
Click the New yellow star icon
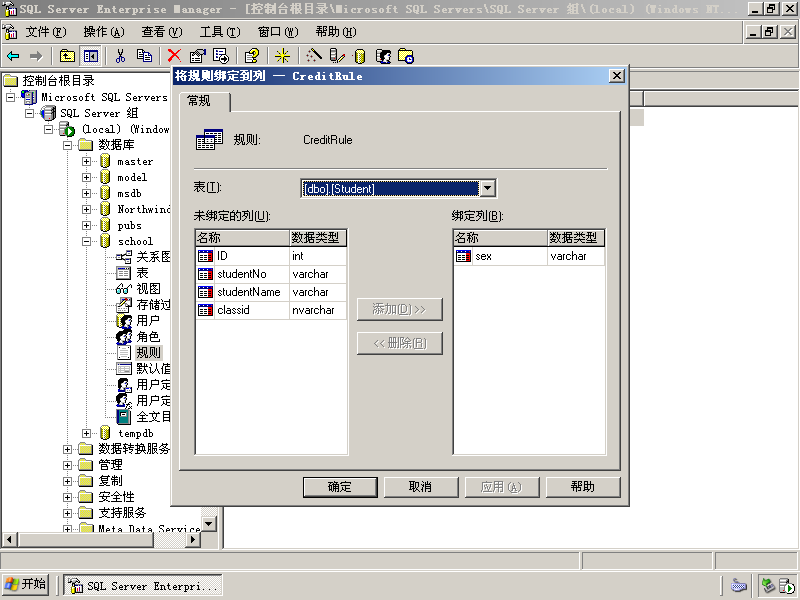pos(282,56)
